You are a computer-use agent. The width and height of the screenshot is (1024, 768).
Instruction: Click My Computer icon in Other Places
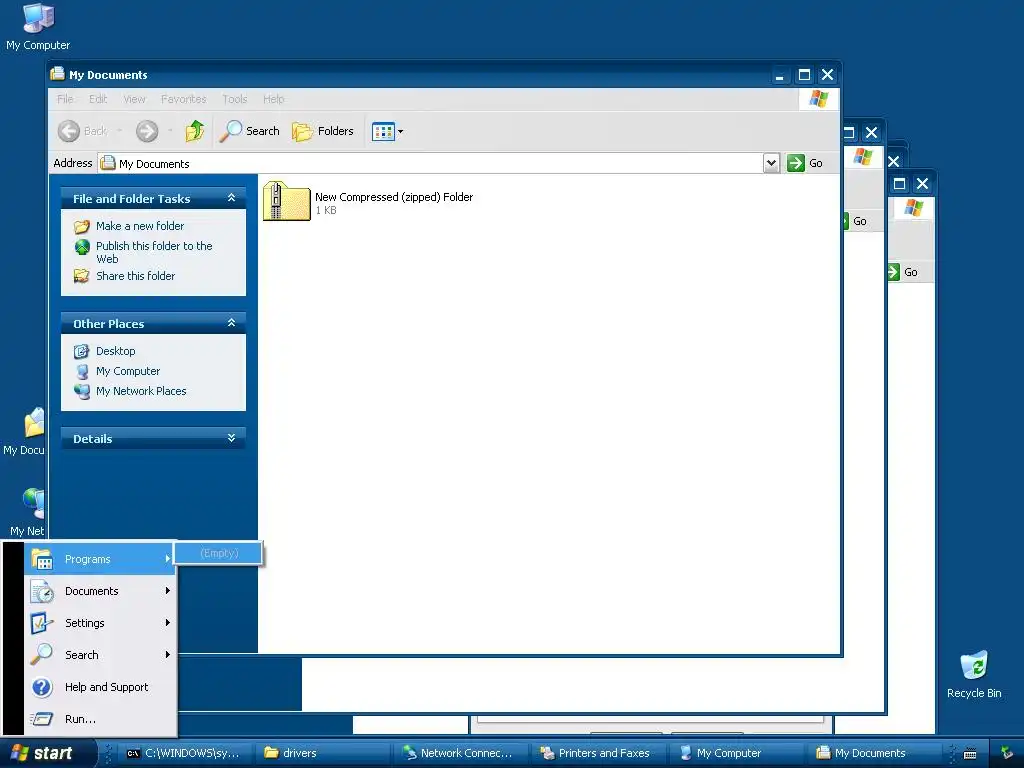pyautogui.click(x=82, y=372)
